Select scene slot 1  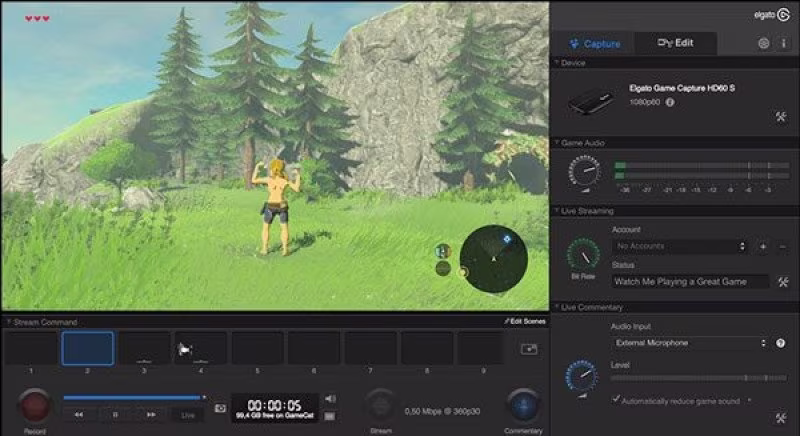pos(31,348)
